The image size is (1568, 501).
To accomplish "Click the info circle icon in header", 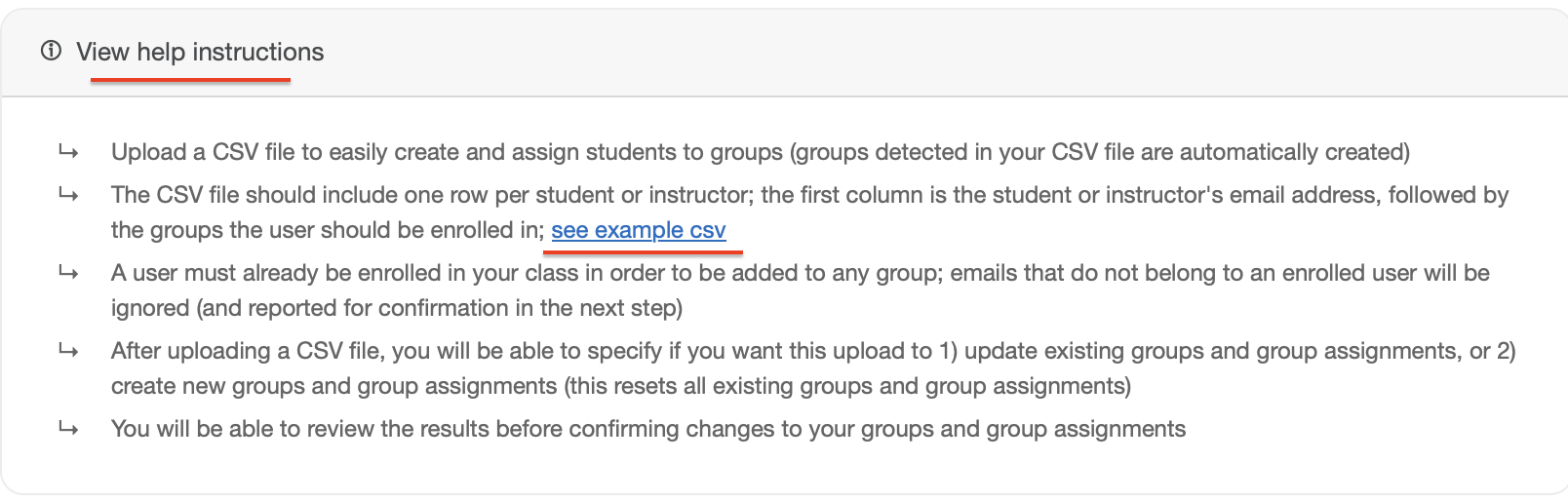I will click(x=51, y=51).
